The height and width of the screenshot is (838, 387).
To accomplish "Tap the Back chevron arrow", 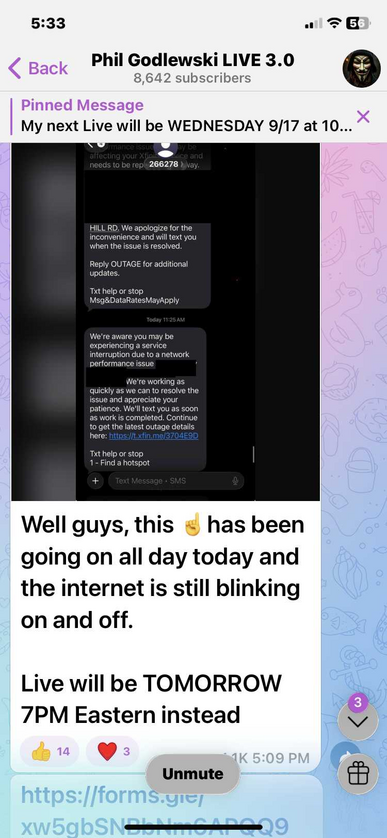I will coord(14,68).
